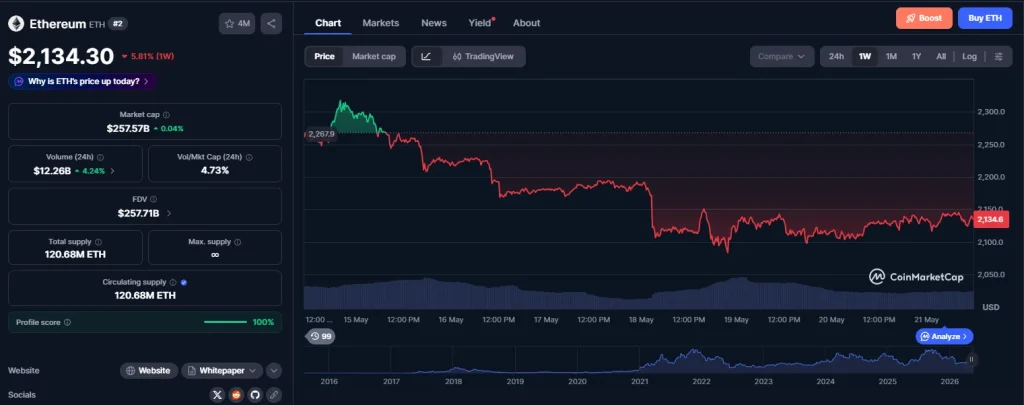Viewport: 1024px width, 405px height.
Task: Select the Market cap chart toggle
Action: click(374, 56)
